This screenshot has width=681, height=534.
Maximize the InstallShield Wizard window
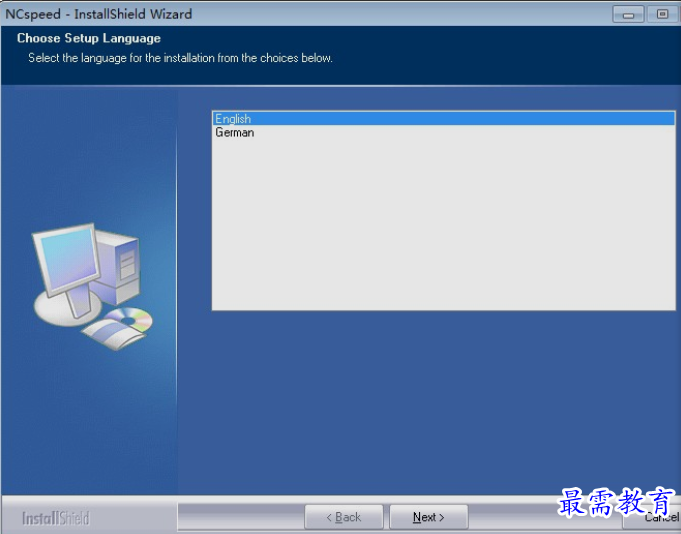pos(662,14)
